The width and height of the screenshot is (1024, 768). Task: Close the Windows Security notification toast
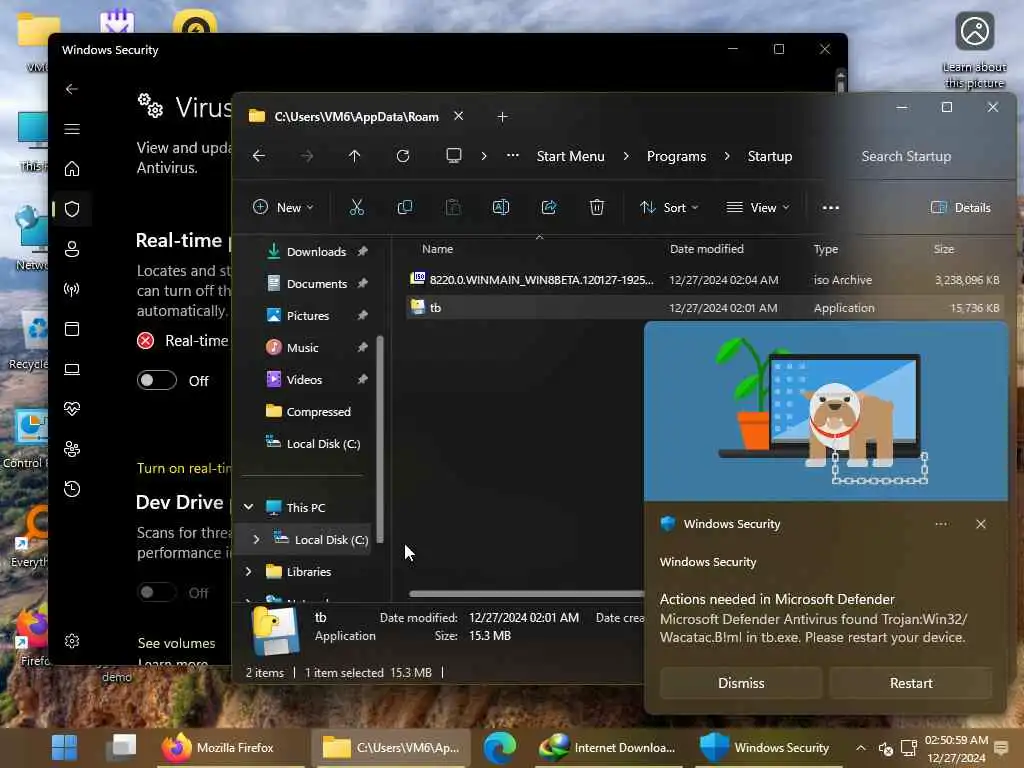tap(981, 524)
